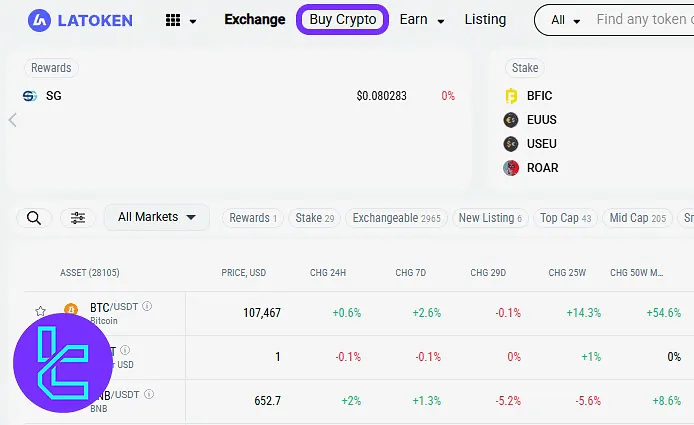The height and width of the screenshot is (425, 694).
Task: Go to the previous card with the left chevron
Action: (x=12, y=120)
